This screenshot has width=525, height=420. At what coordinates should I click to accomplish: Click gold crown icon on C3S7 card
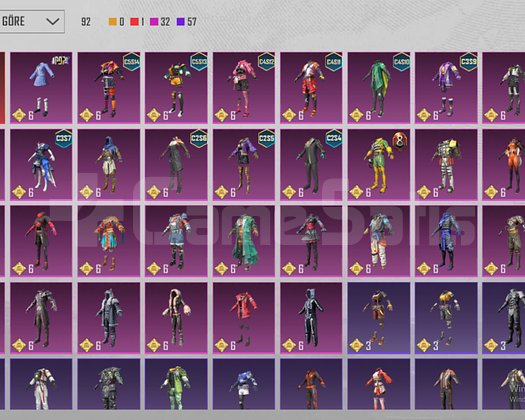(x=19, y=192)
